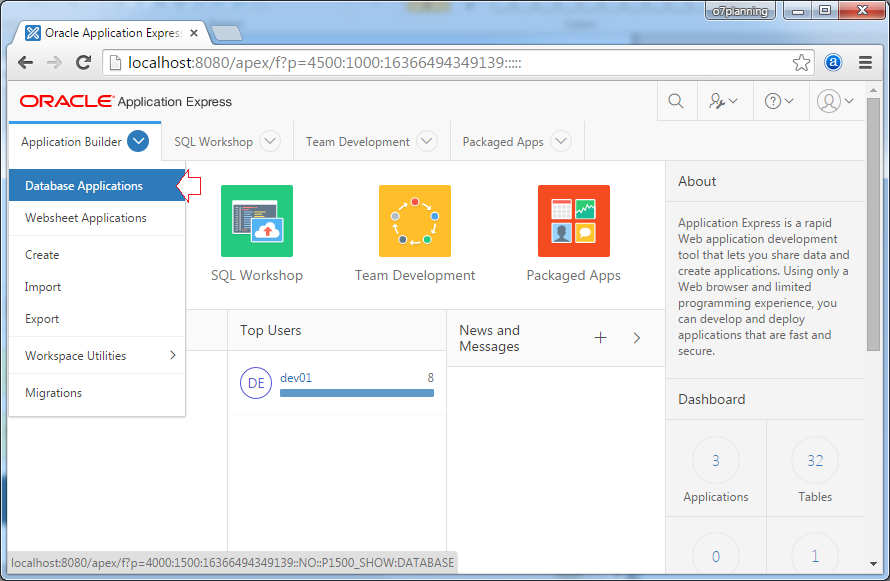Expand the Workspace Utilities submenu arrow
Viewport: 890px width, 581px height.
[x=173, y=355]
